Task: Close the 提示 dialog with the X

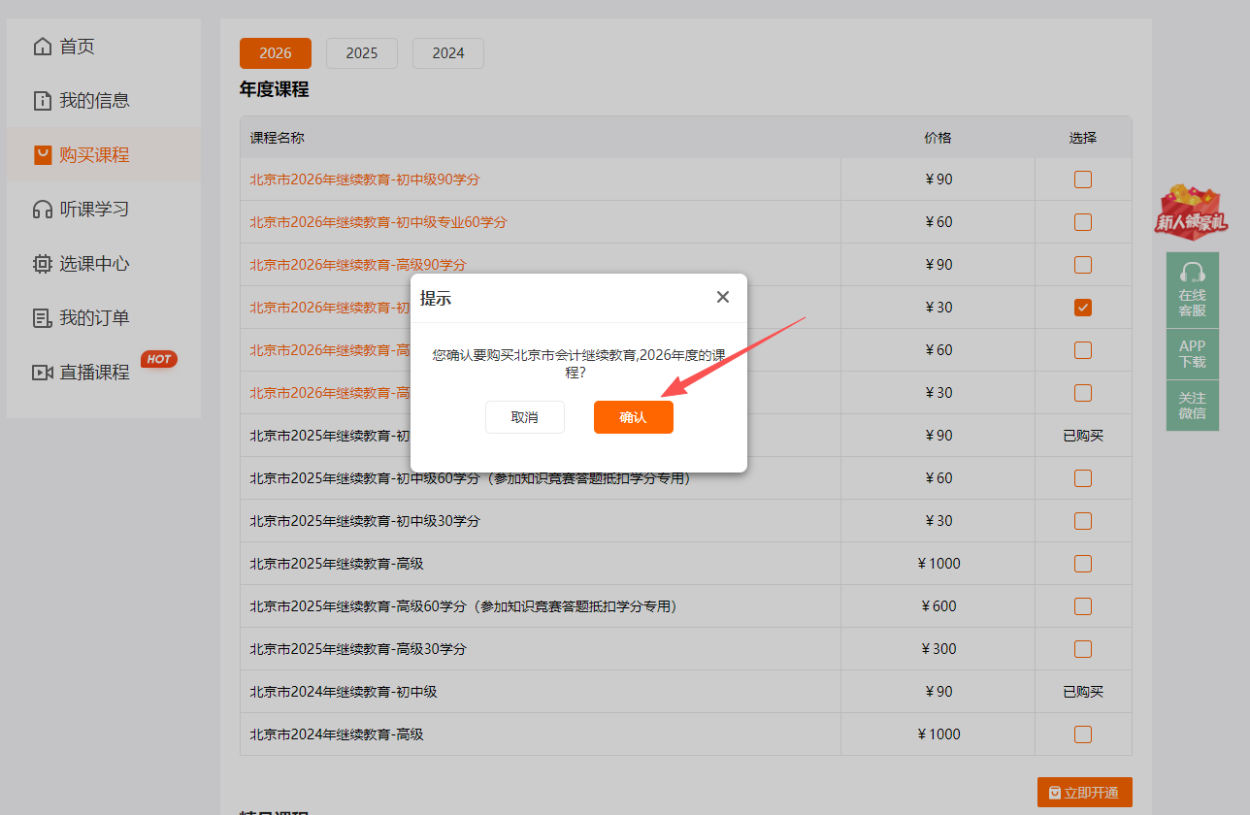Action: coord(723,297)
